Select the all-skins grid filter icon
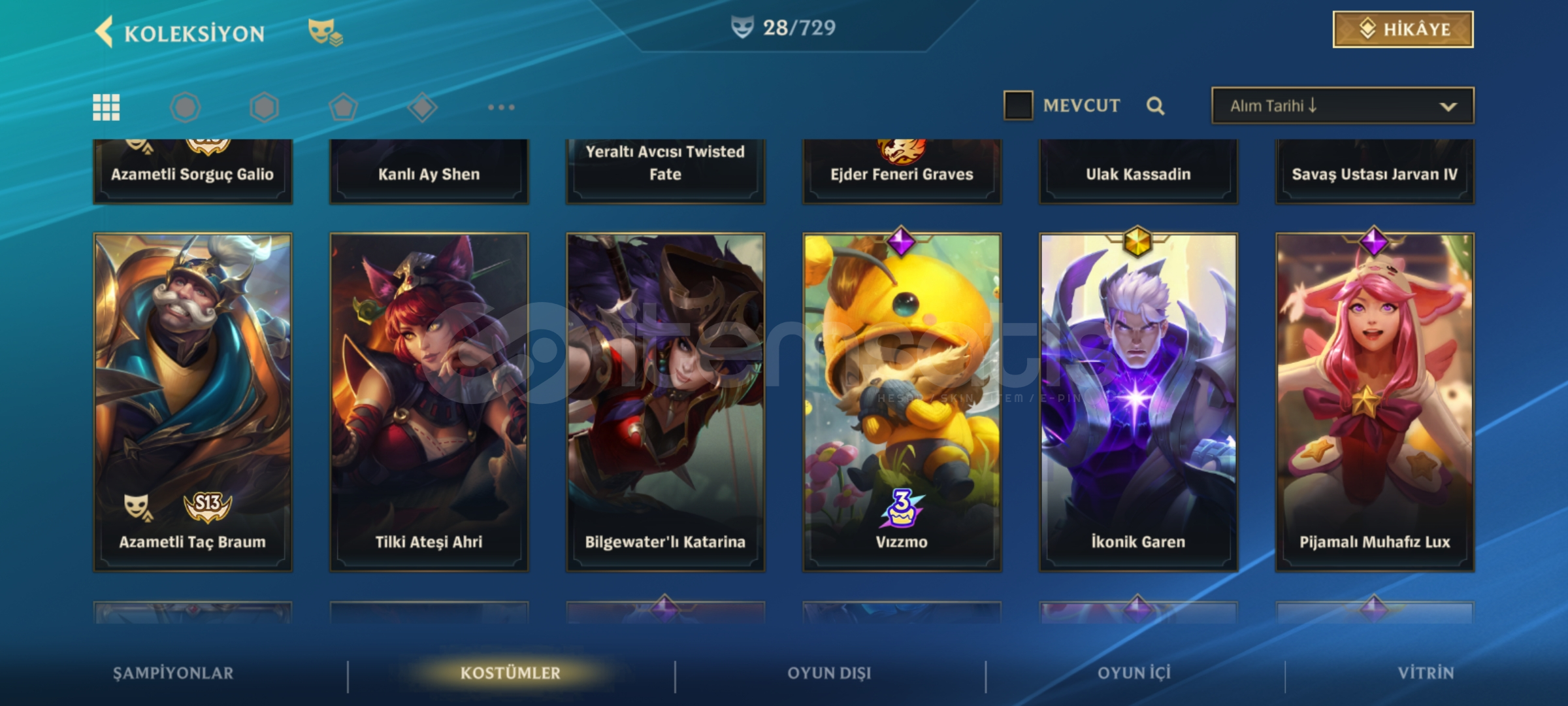 [x=106, y=107]
